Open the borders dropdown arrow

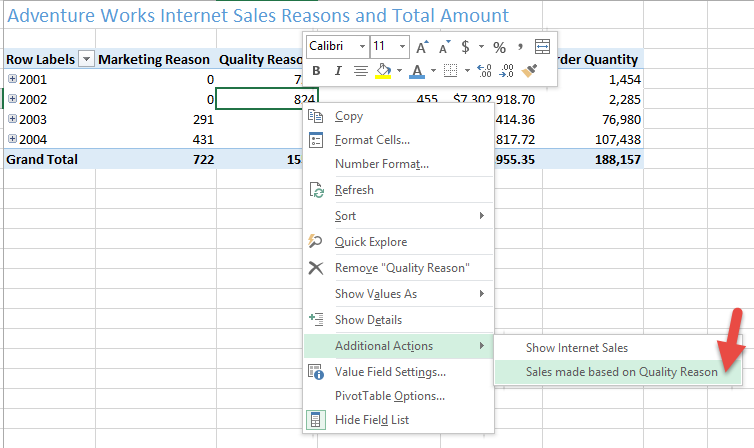pyautogui.click(x=467, y=71)
